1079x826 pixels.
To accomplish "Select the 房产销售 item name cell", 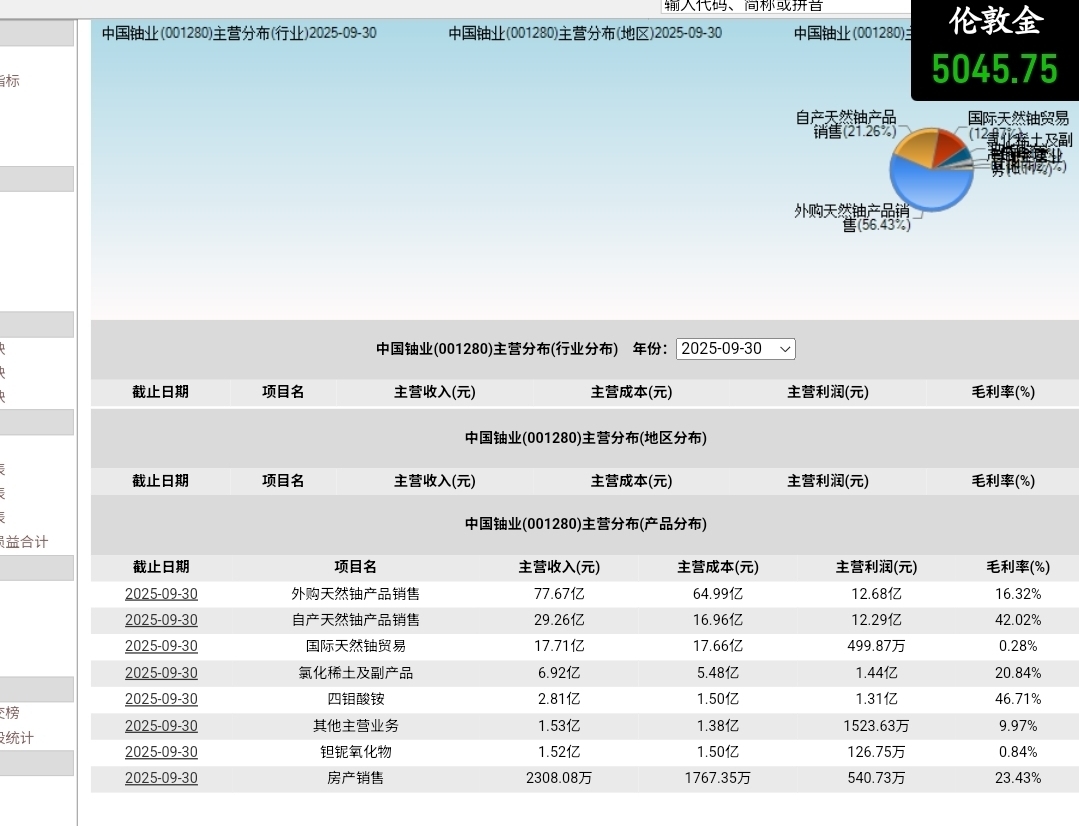I will click(x=355, y=779).
